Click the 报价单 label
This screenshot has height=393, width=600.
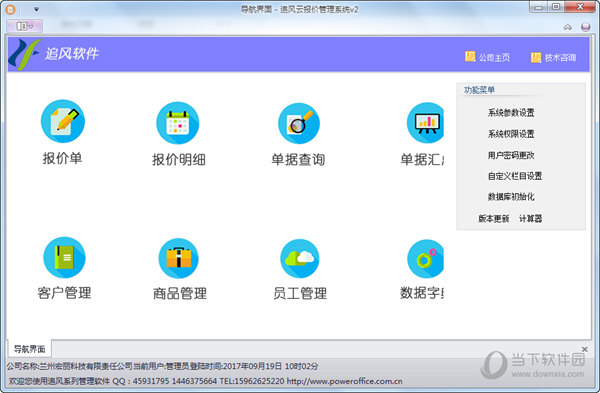pos(62,158)
